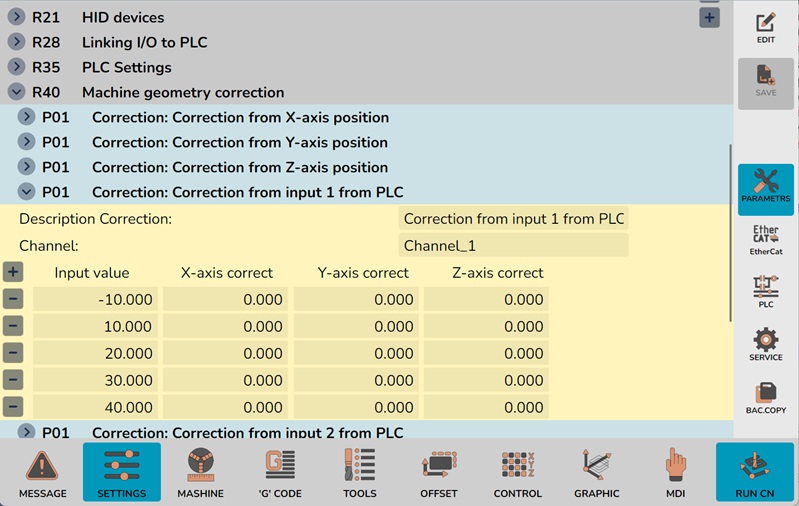Edit the Input value 20.000 field
The height and width of the screenshot is (506, 799).
(x=95, y=353)
